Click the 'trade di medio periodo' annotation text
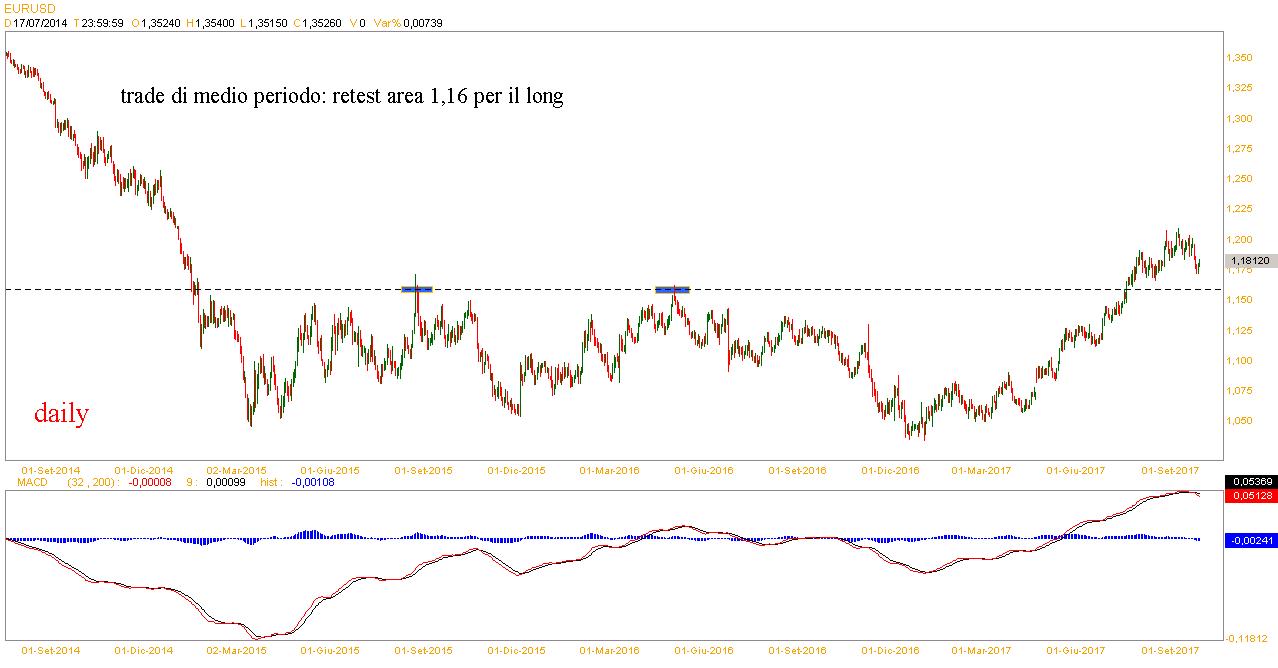The height and width of the screenshot is (668, 1278). pos(341,97)
